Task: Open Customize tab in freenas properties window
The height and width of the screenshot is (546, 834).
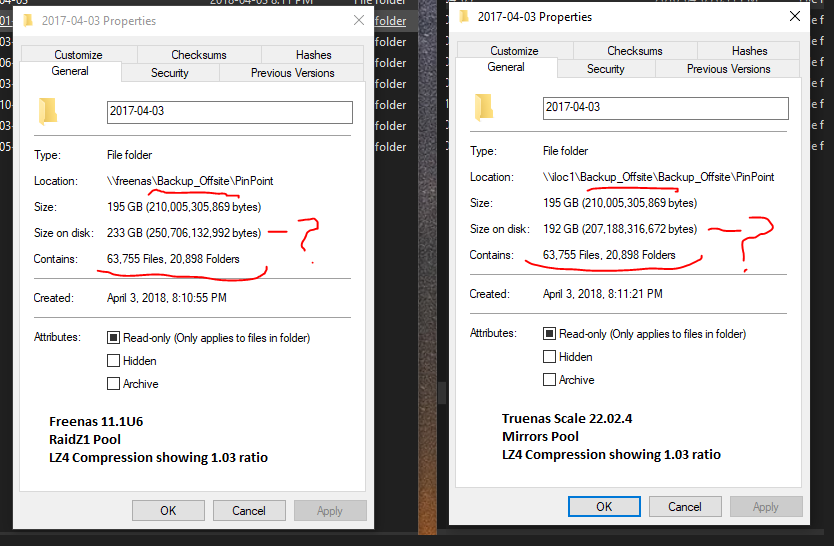Action: click(79, 55)
